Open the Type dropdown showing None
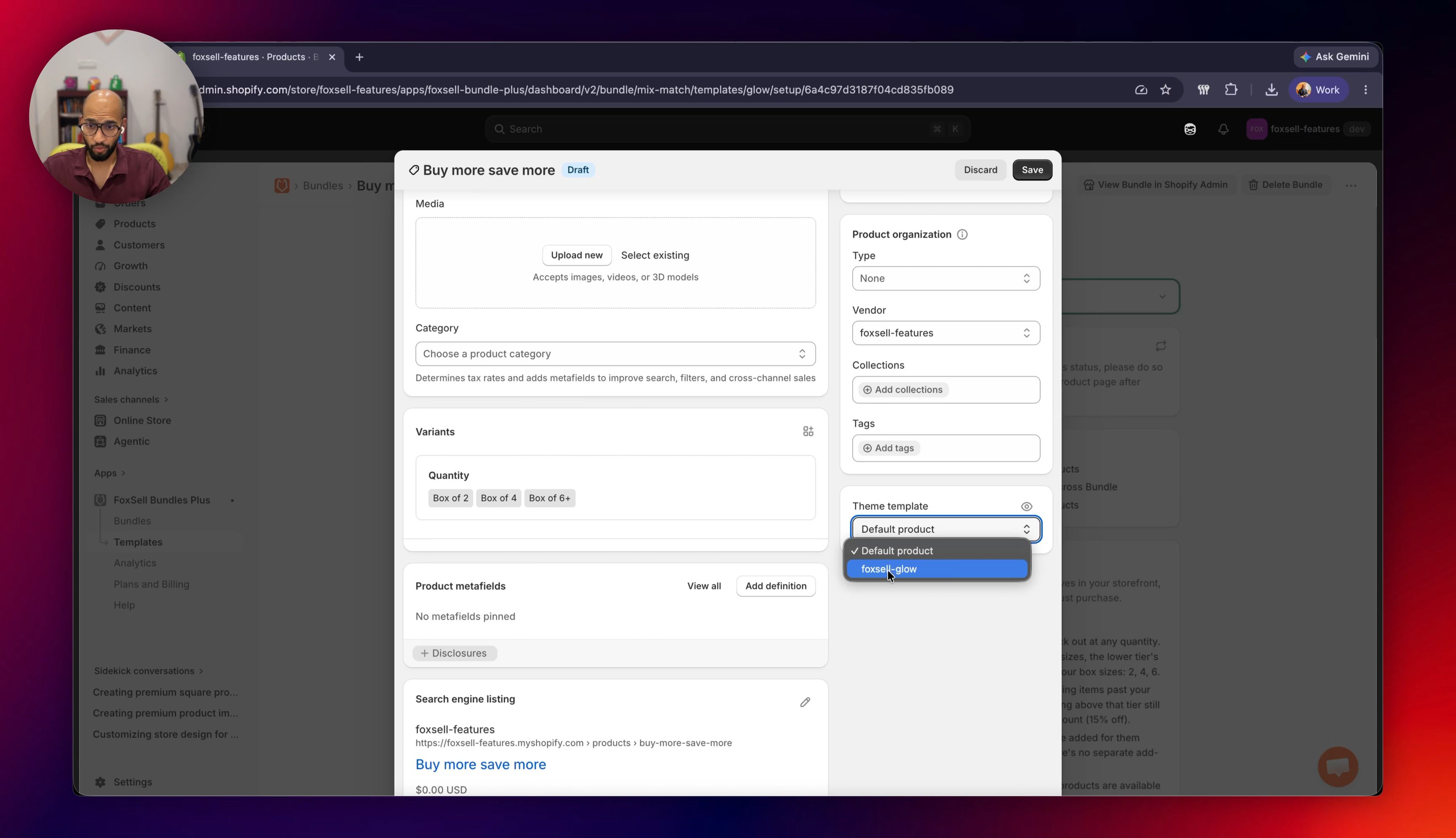 click(946, 279)
